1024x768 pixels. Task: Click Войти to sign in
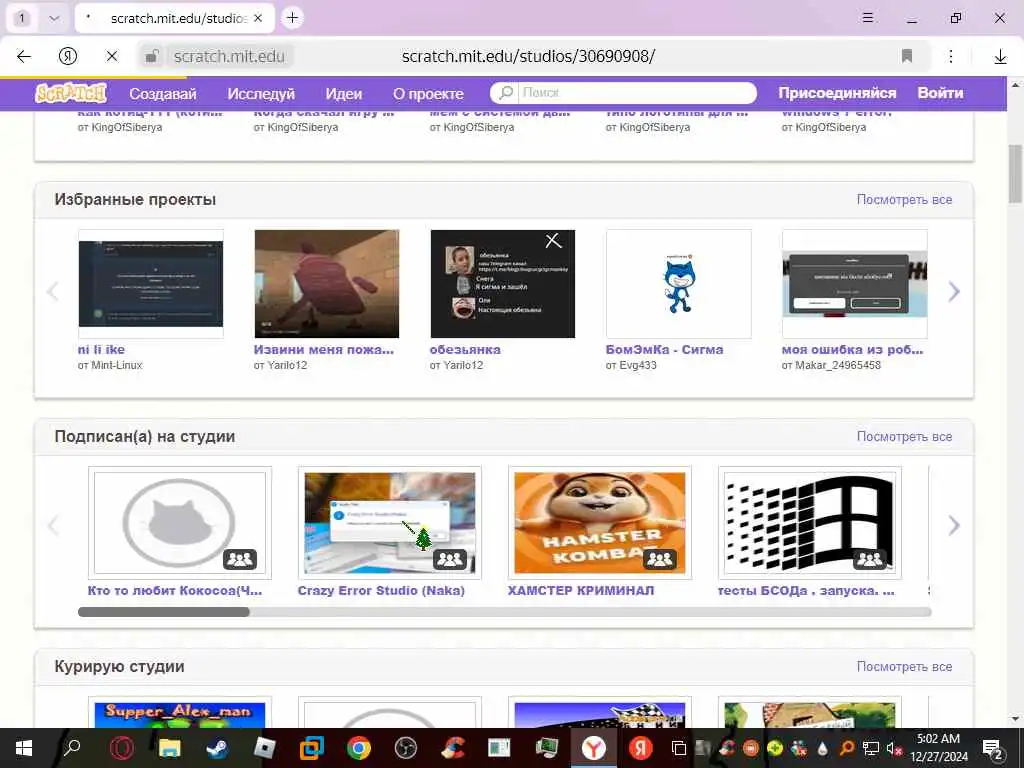coord(940,93)
